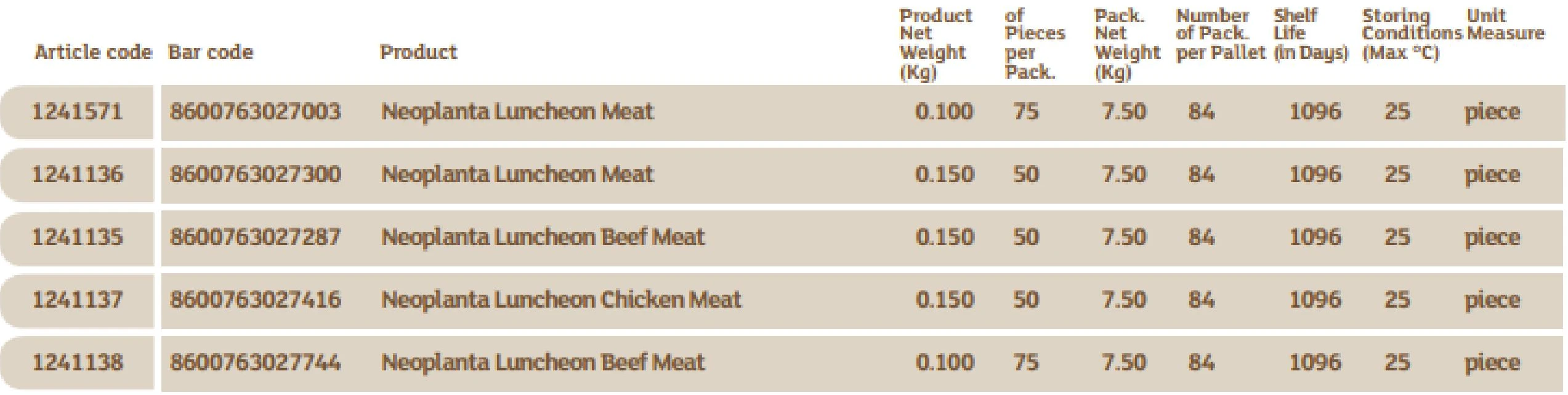
Task: Click the Number of Pack. per Pallet header
Action: 1220,34
